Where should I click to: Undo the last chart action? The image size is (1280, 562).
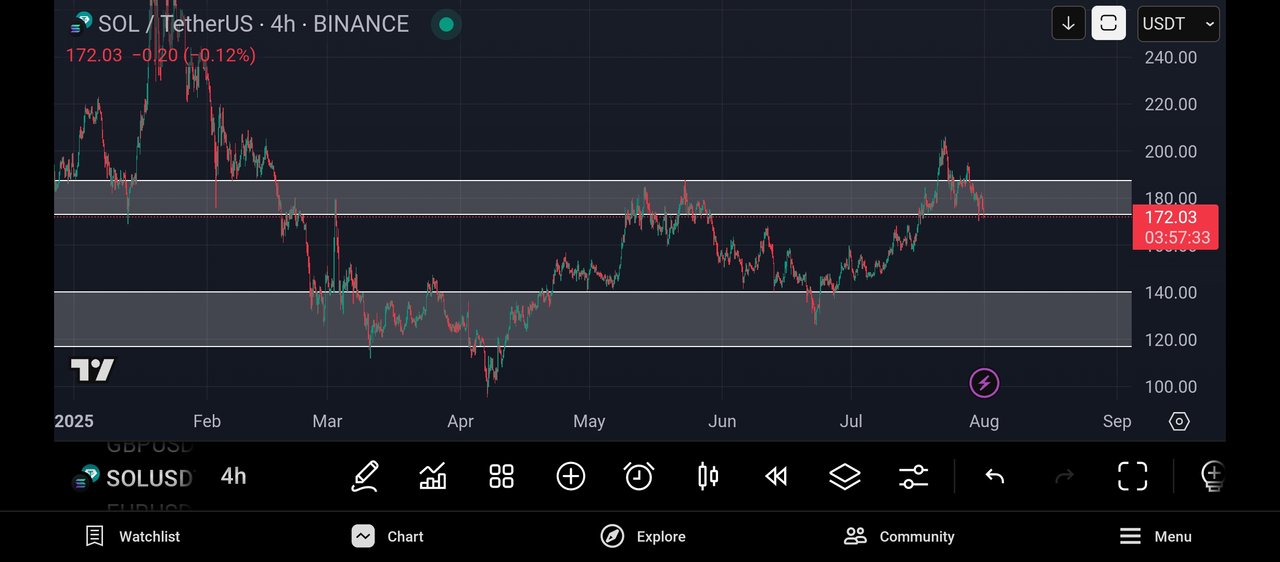pos(995,477)
